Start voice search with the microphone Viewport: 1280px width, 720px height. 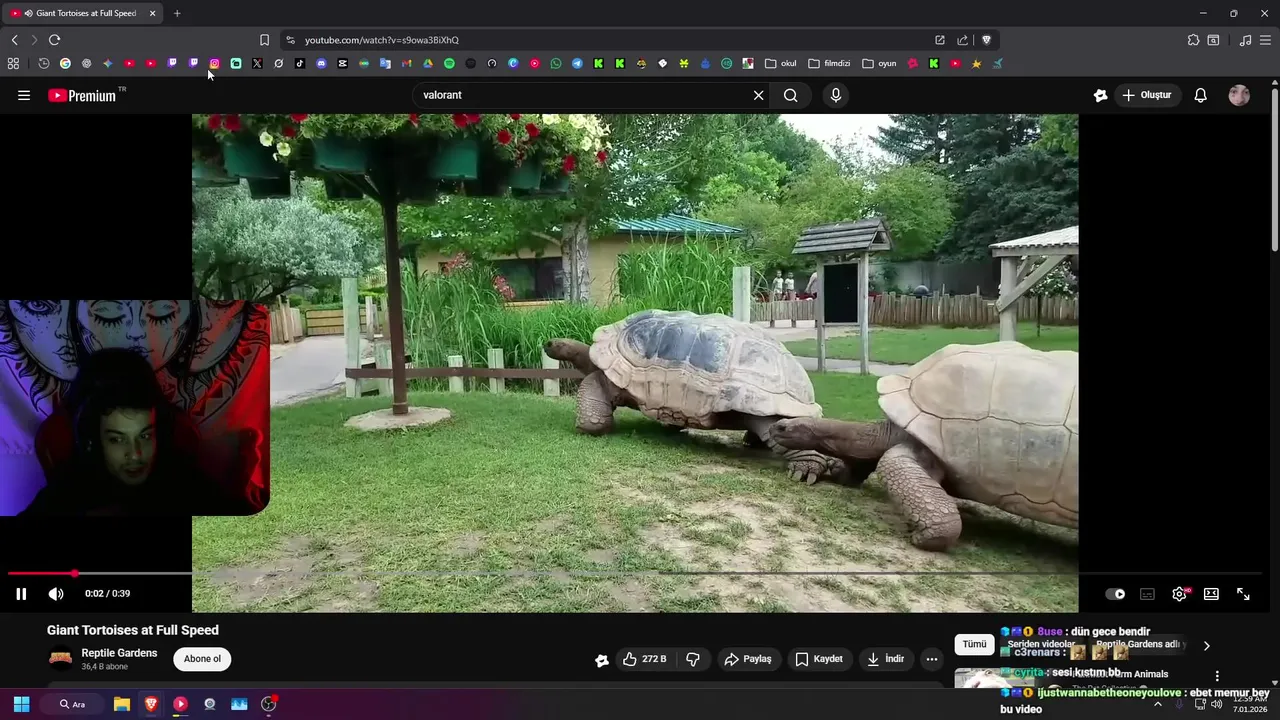click(836, 95)
